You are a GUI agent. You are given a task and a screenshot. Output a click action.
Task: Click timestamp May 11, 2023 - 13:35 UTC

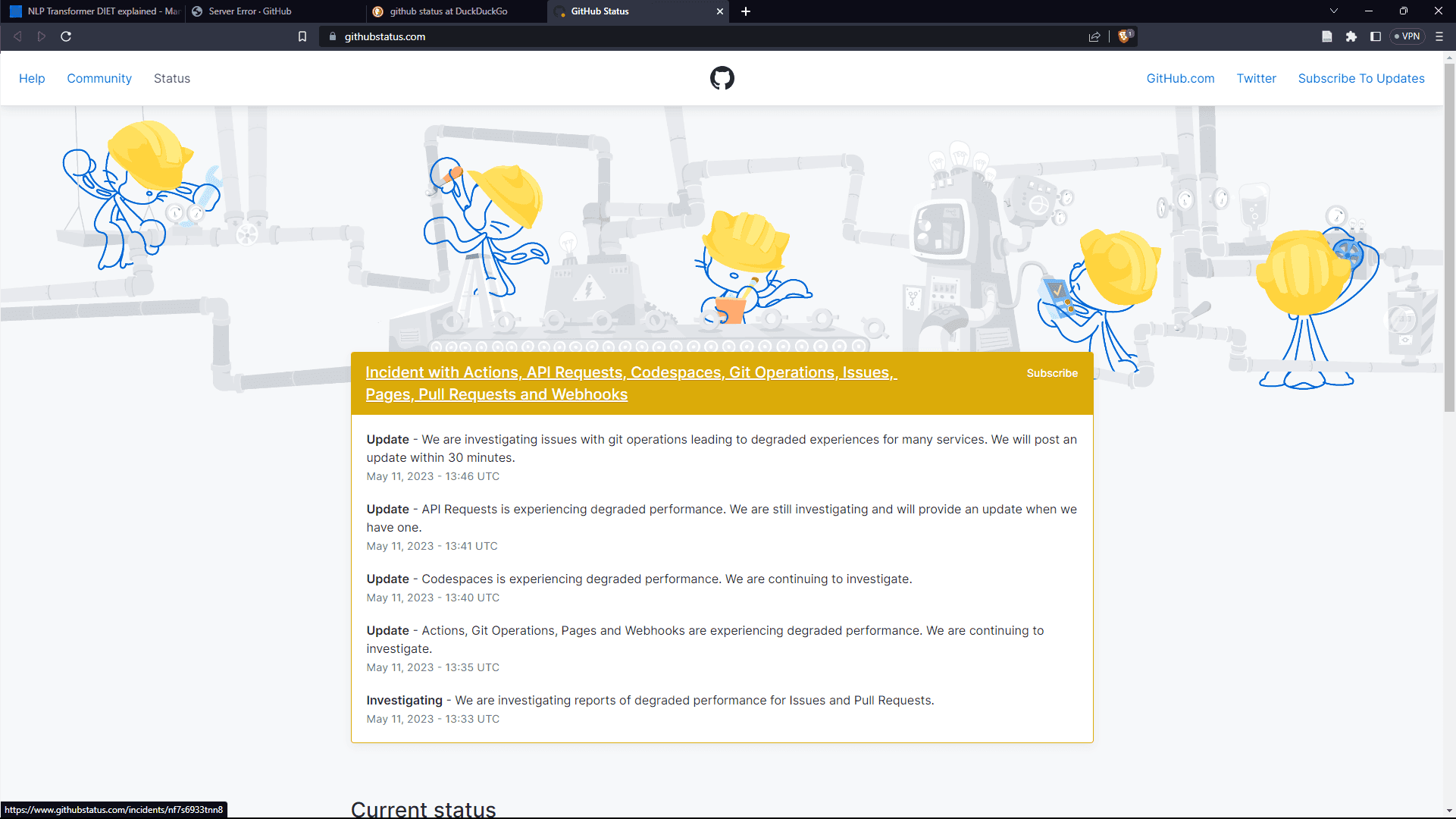click(x=433, y=667)
